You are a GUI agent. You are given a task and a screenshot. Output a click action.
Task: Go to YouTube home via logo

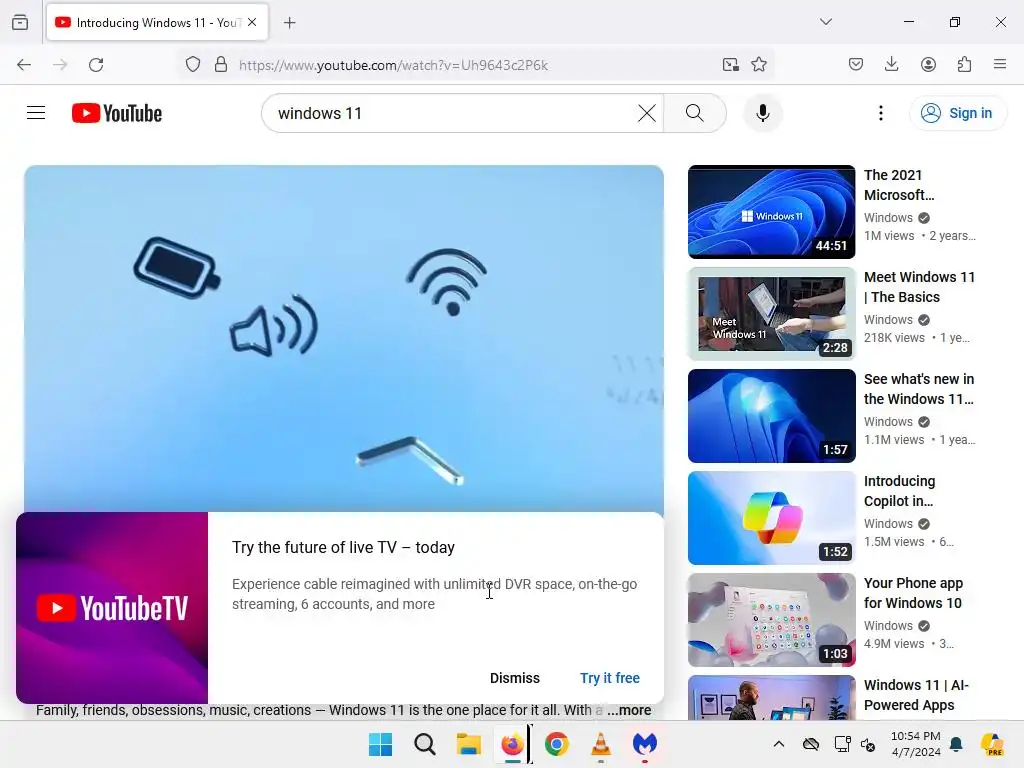tap(117, 113)
